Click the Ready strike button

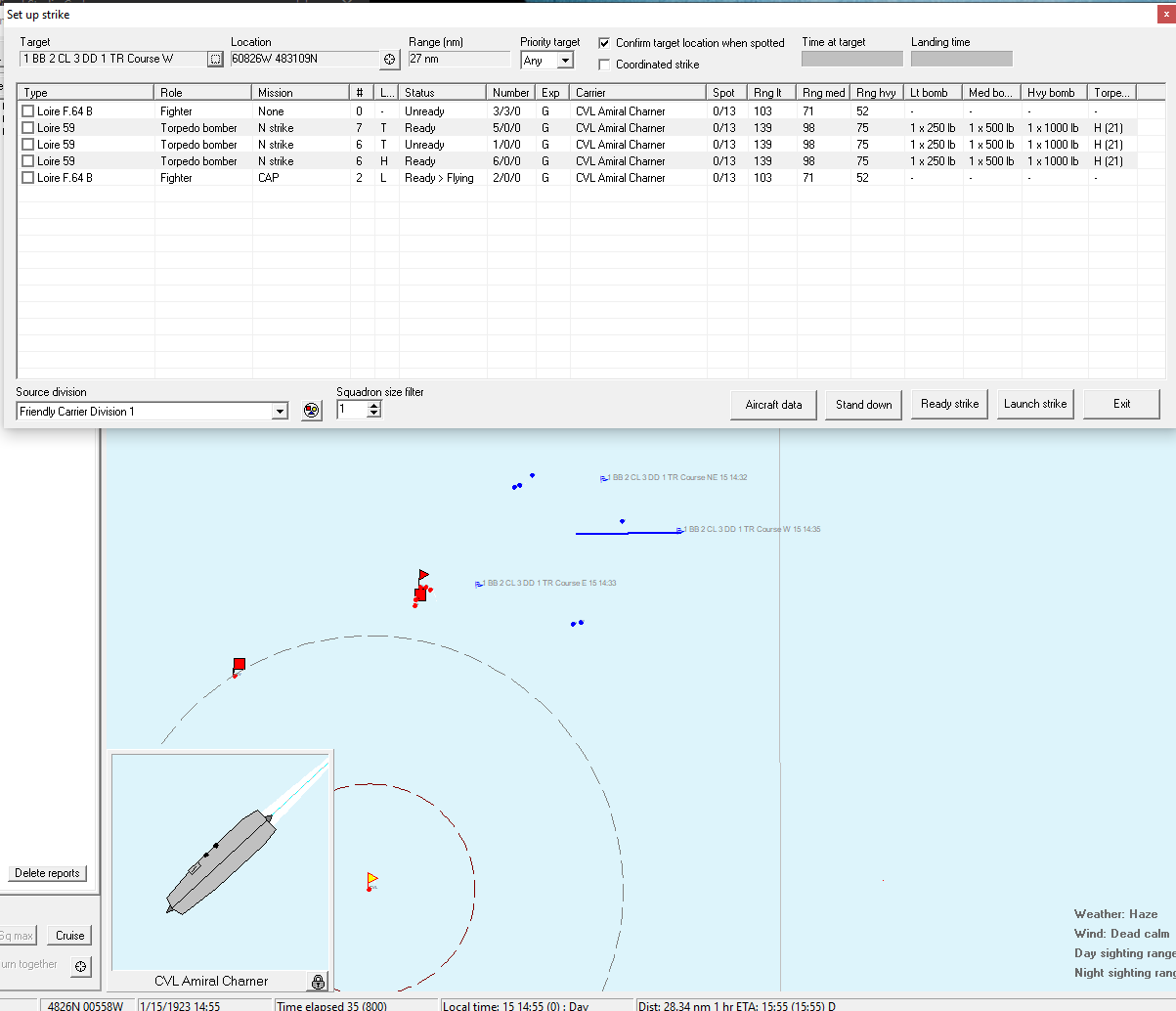(950, 404)
